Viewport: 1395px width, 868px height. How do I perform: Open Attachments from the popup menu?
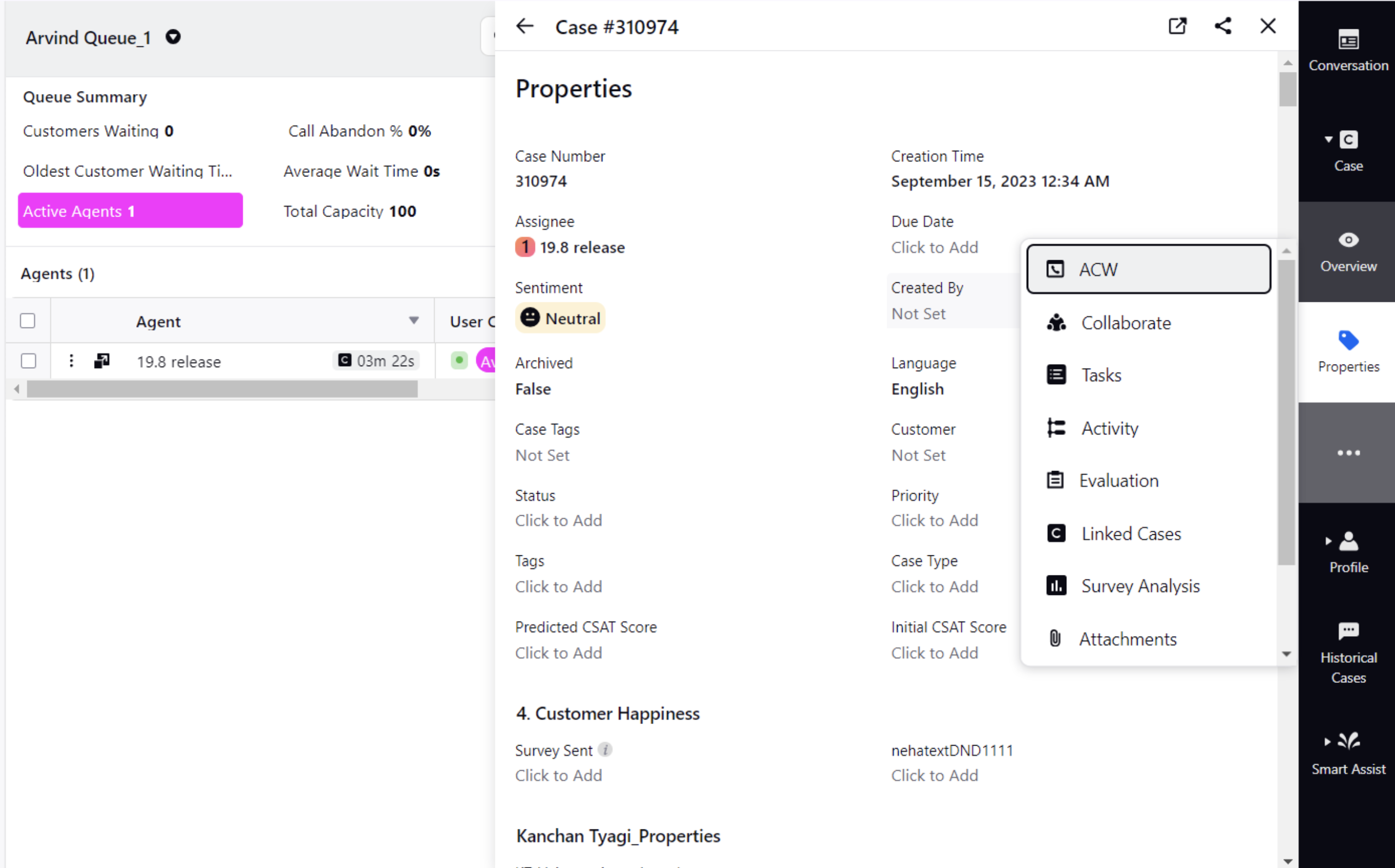(1148, 639)
